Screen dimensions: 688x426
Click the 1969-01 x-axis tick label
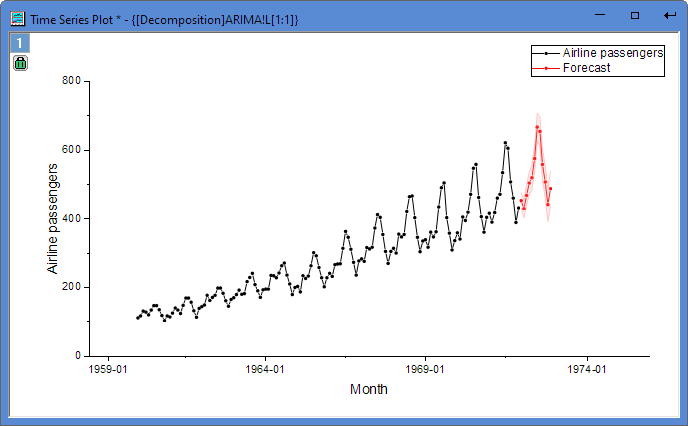click(426, 369)
